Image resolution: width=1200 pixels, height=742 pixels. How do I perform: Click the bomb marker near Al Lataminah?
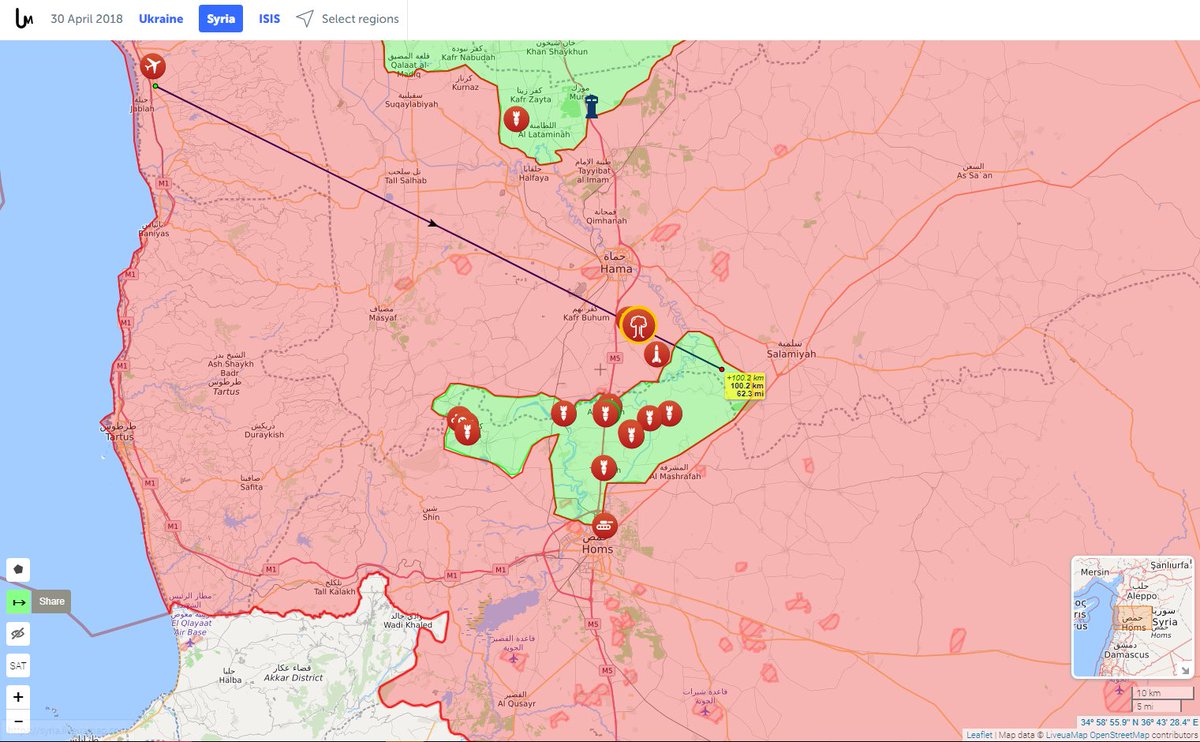point(516,120)
